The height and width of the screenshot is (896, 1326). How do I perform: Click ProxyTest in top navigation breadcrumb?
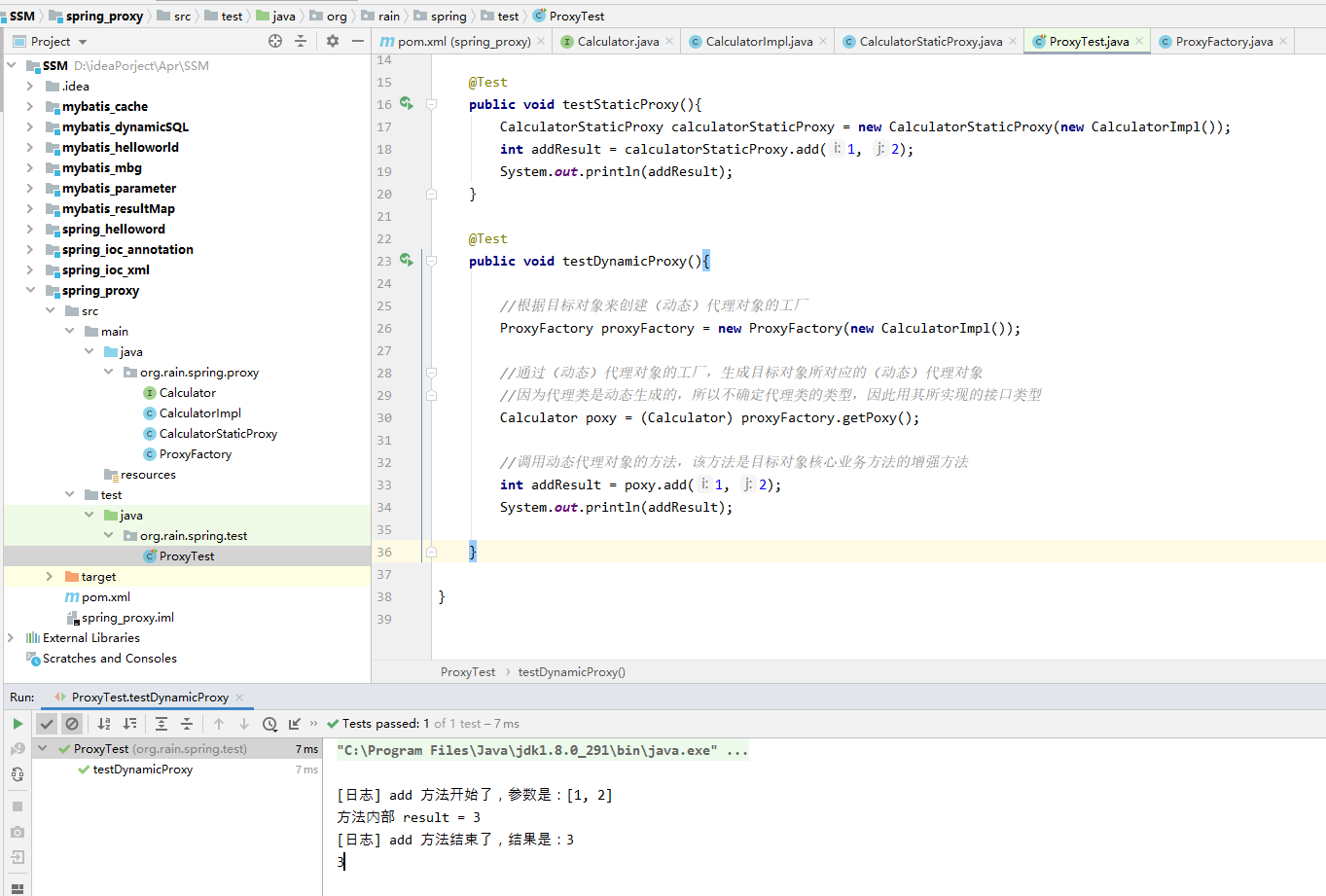pos(568,16)
